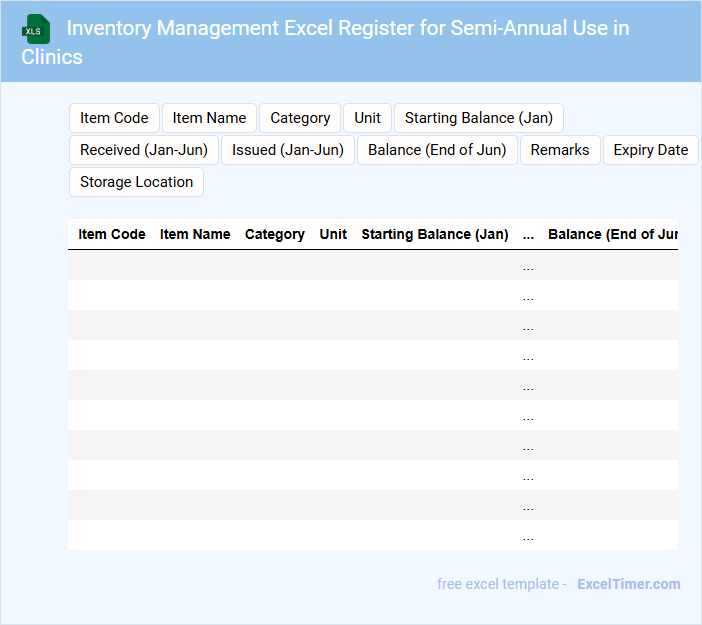The image size is (702, 625).
Task: Select the Item Name tag
Action: click(x=209, y=118)
